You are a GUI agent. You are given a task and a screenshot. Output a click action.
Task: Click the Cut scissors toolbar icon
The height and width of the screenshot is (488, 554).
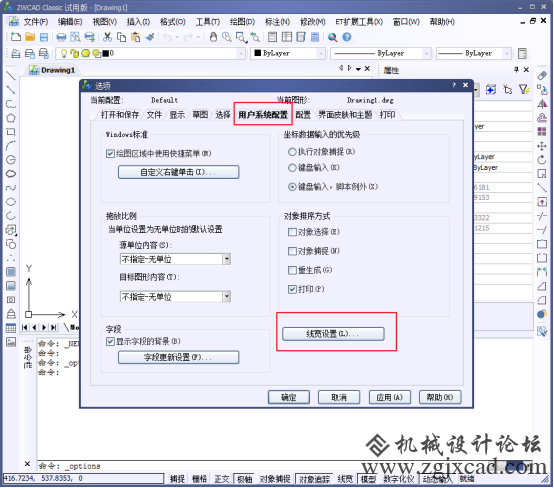click(x=107, y=37)
